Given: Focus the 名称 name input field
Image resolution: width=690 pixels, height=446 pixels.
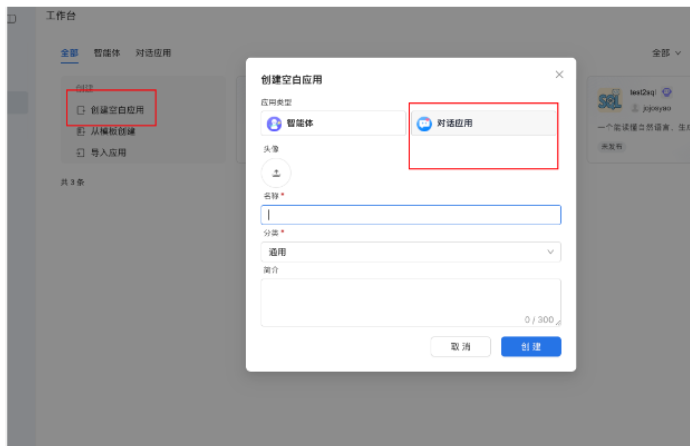Looking at the screenshot, I should [411, 215].
